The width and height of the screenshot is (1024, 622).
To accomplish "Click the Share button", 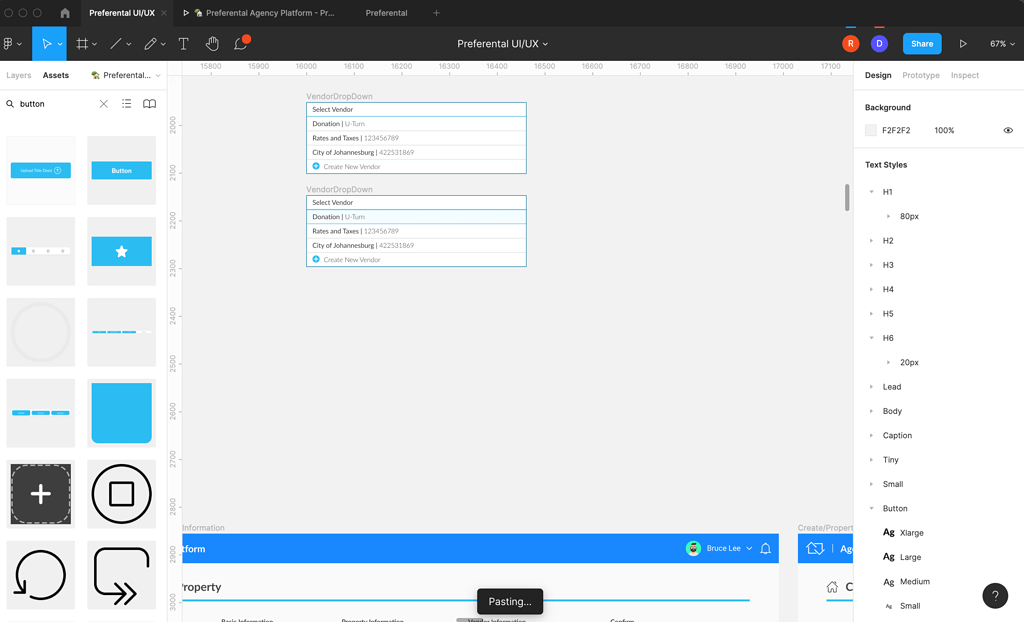I will coord(922,44).
